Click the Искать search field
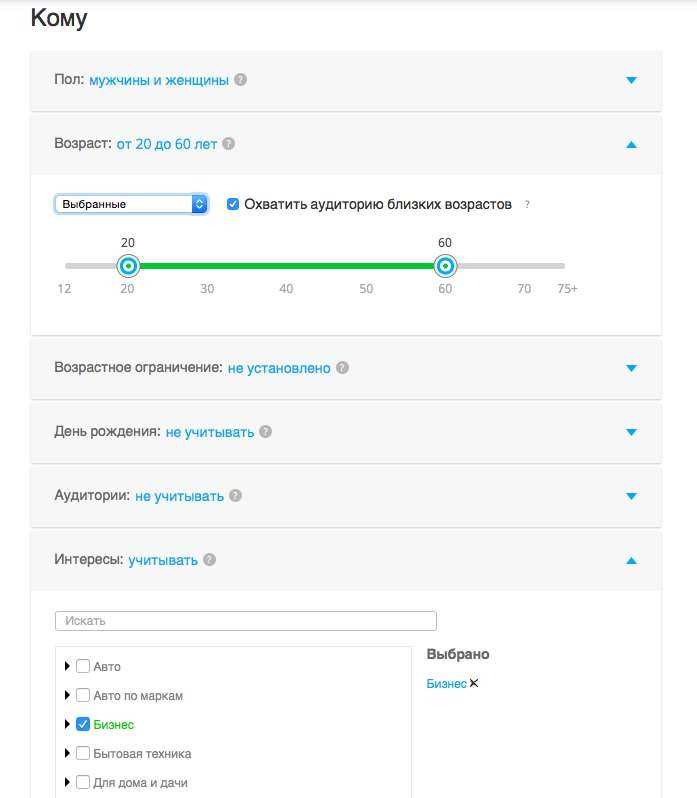 245,621
